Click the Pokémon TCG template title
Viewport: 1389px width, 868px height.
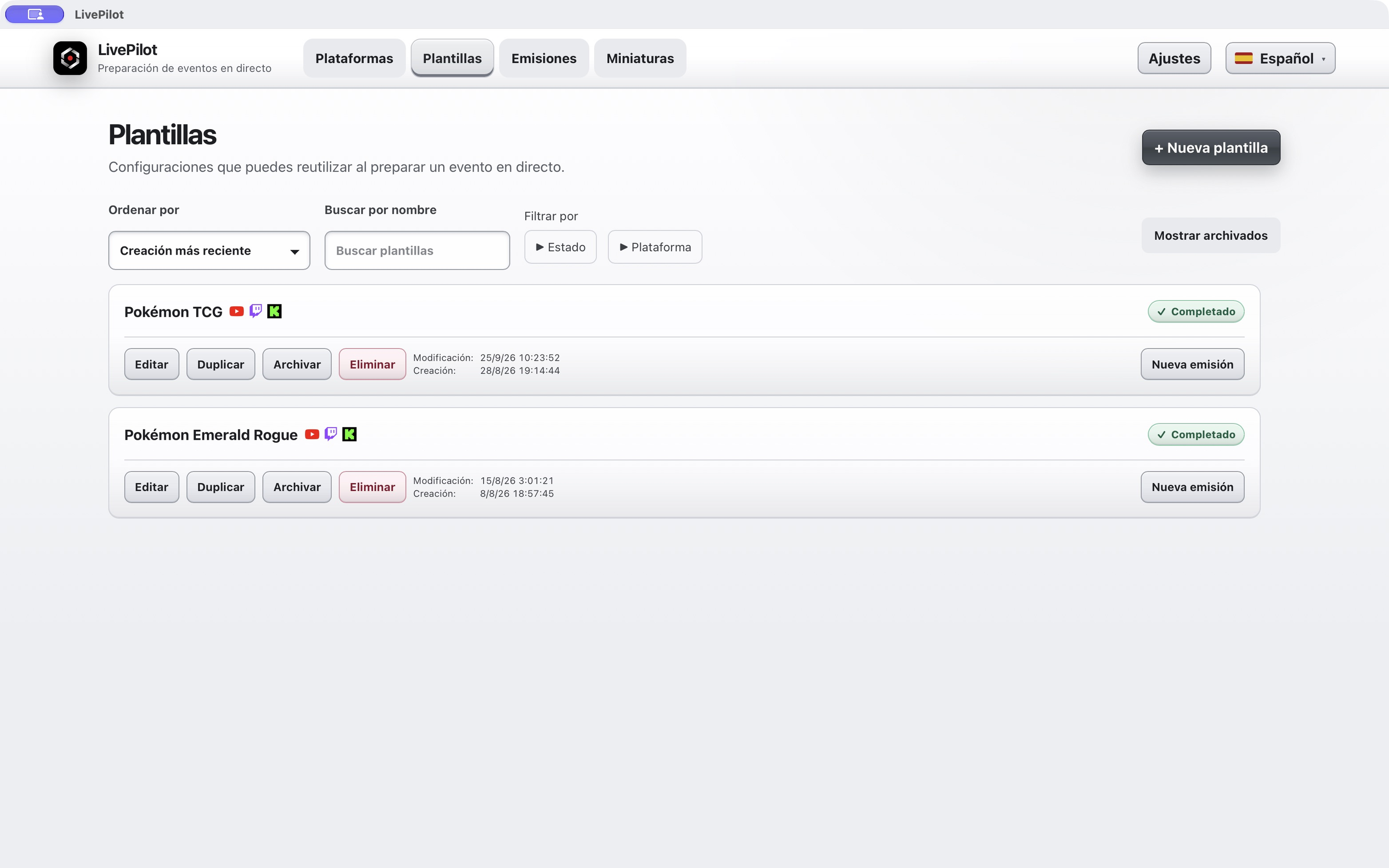(x=173, y=312)
